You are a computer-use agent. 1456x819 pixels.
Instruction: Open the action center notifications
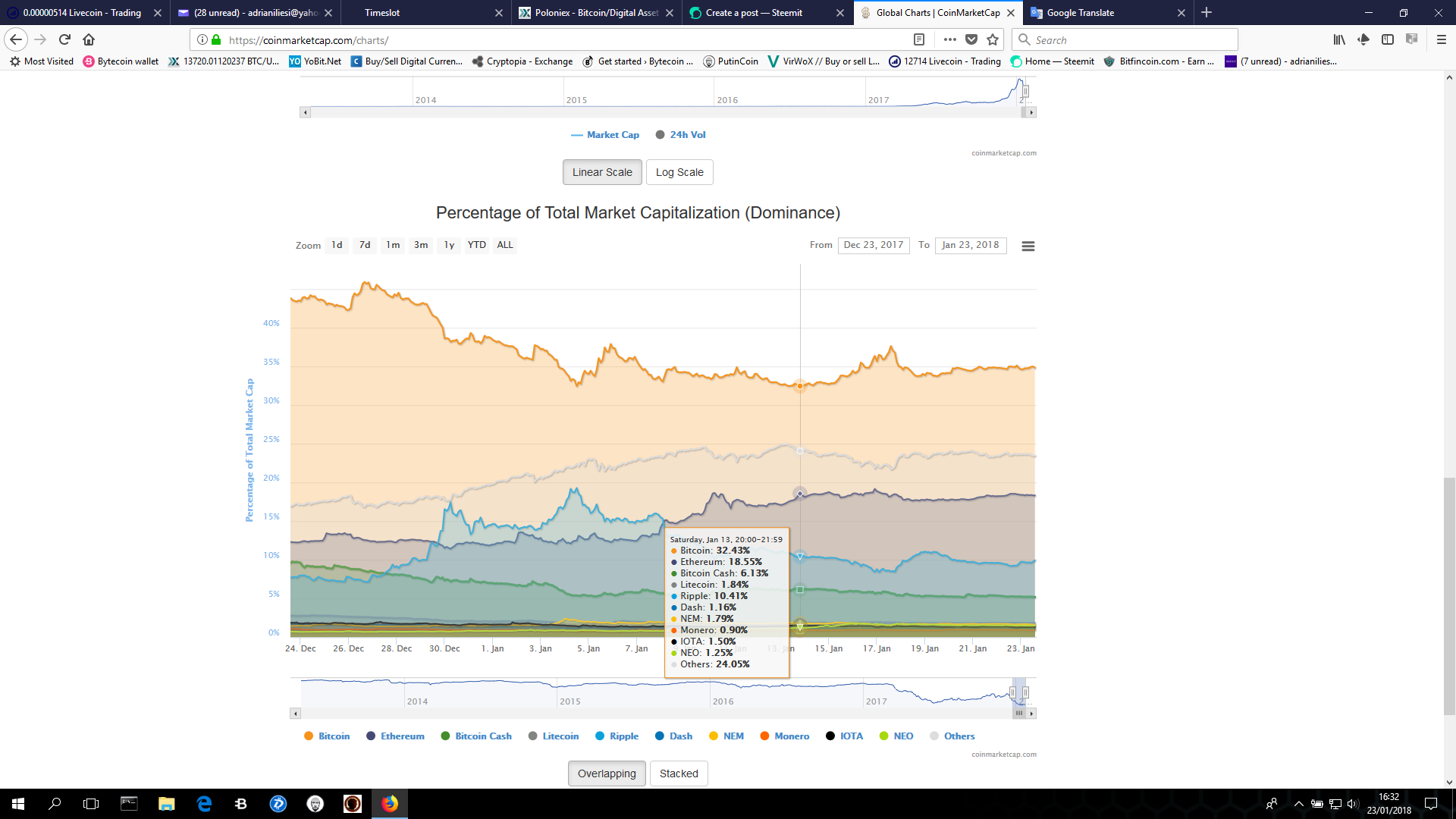[x=1431, y=804]
